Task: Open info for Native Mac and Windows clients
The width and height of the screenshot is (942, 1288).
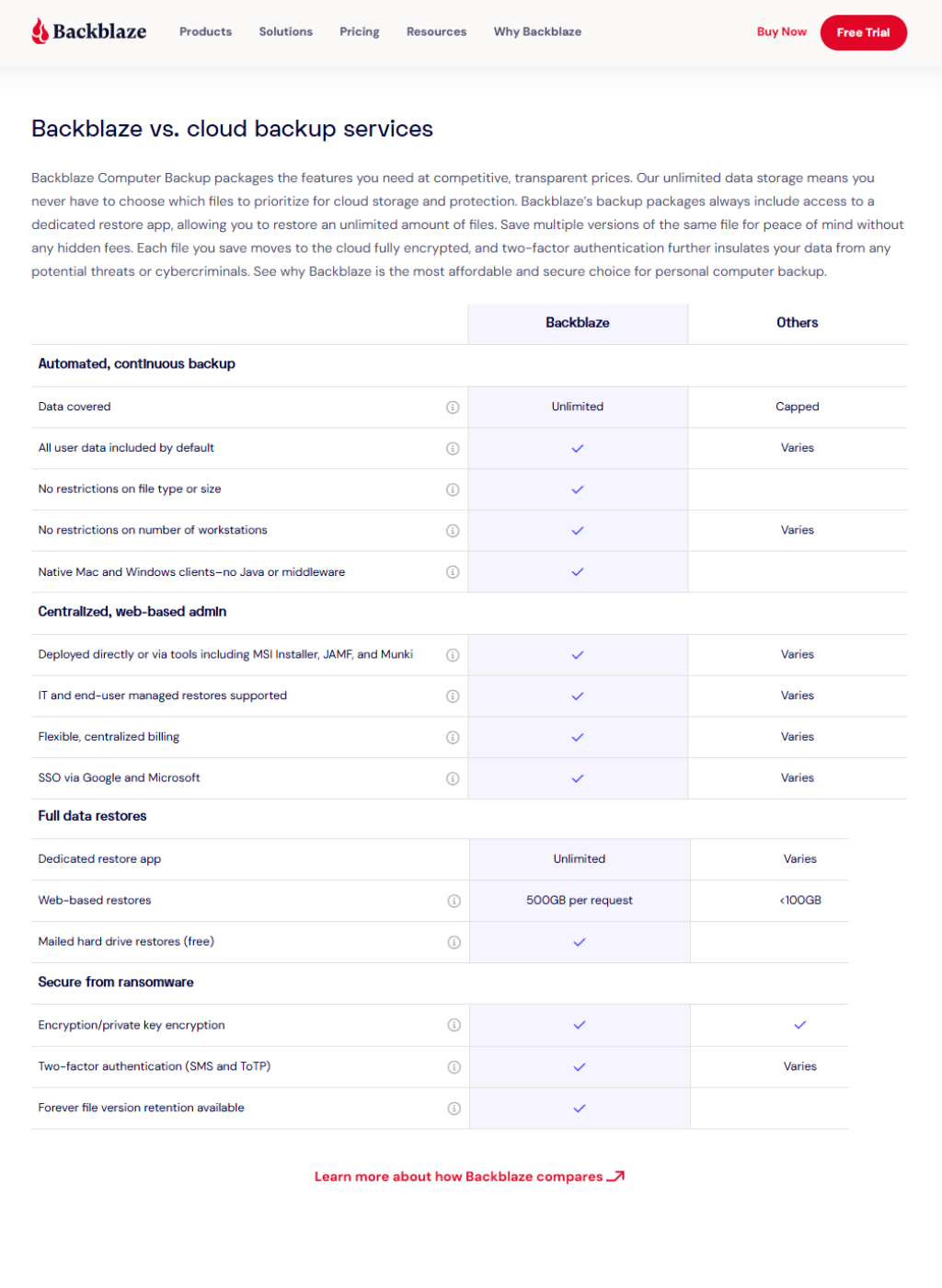Action: [453, 572]
